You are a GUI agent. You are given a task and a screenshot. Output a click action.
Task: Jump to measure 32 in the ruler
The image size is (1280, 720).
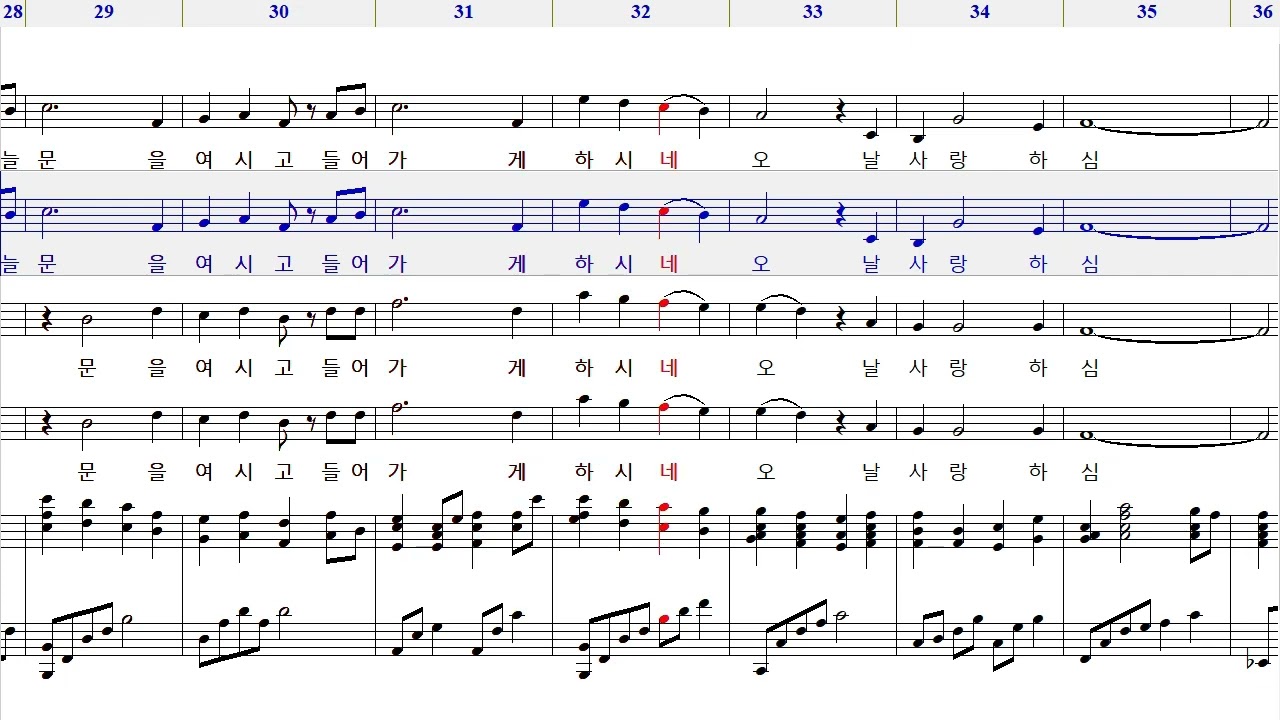[x=641, y=12]
